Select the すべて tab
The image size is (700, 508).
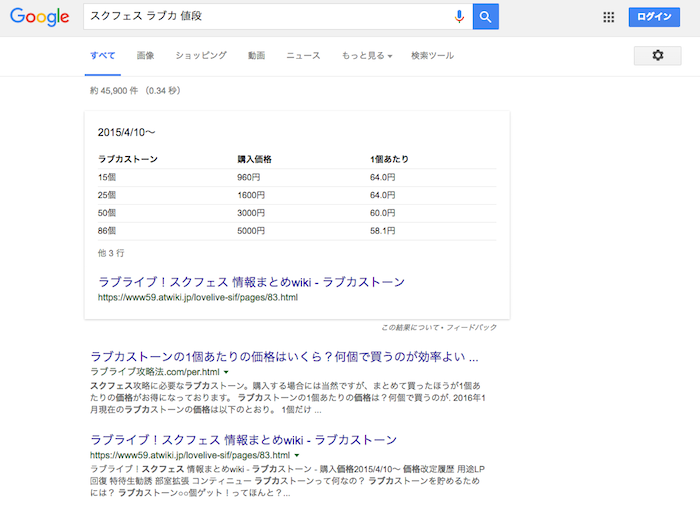pos(102,56)
